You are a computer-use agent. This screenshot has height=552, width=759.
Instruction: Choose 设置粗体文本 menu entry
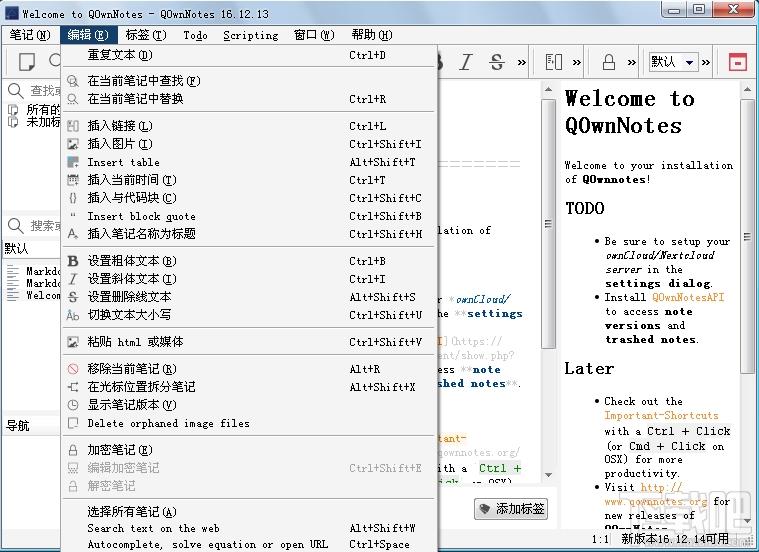coord(249,261)
